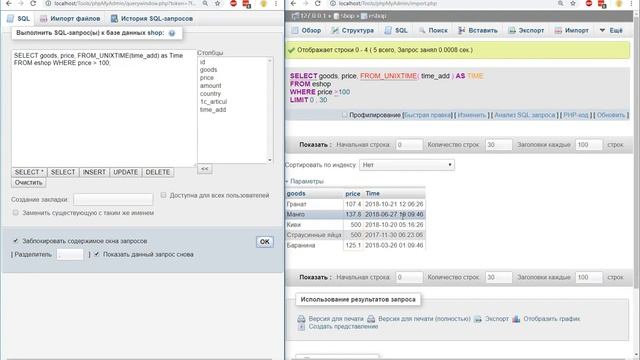Click PHP-код link
640x360 pixels.
pyautogui.click(x=576, y=115)
